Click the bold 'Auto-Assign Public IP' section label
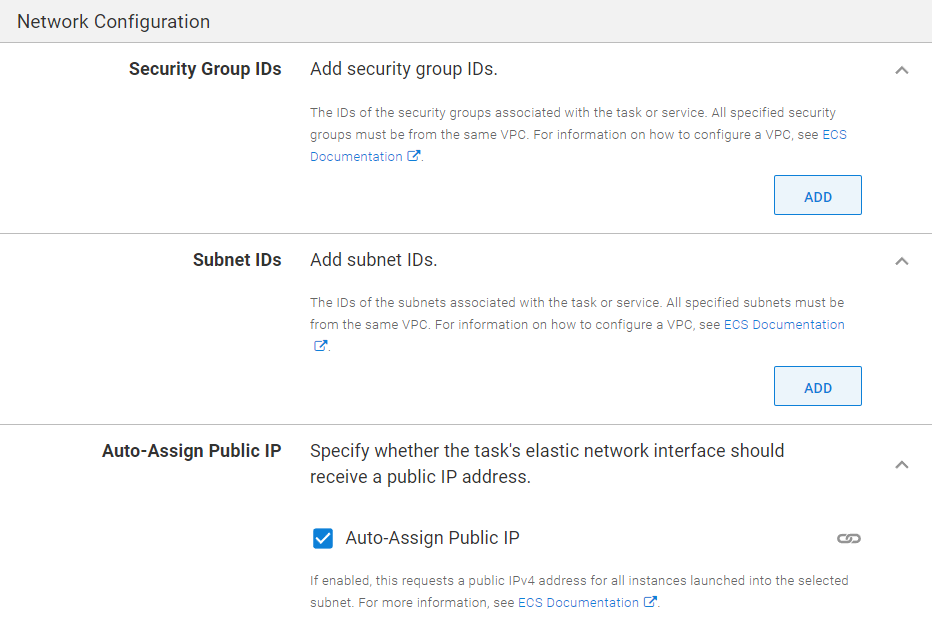 pyautogui.click(x=191, y=451)
